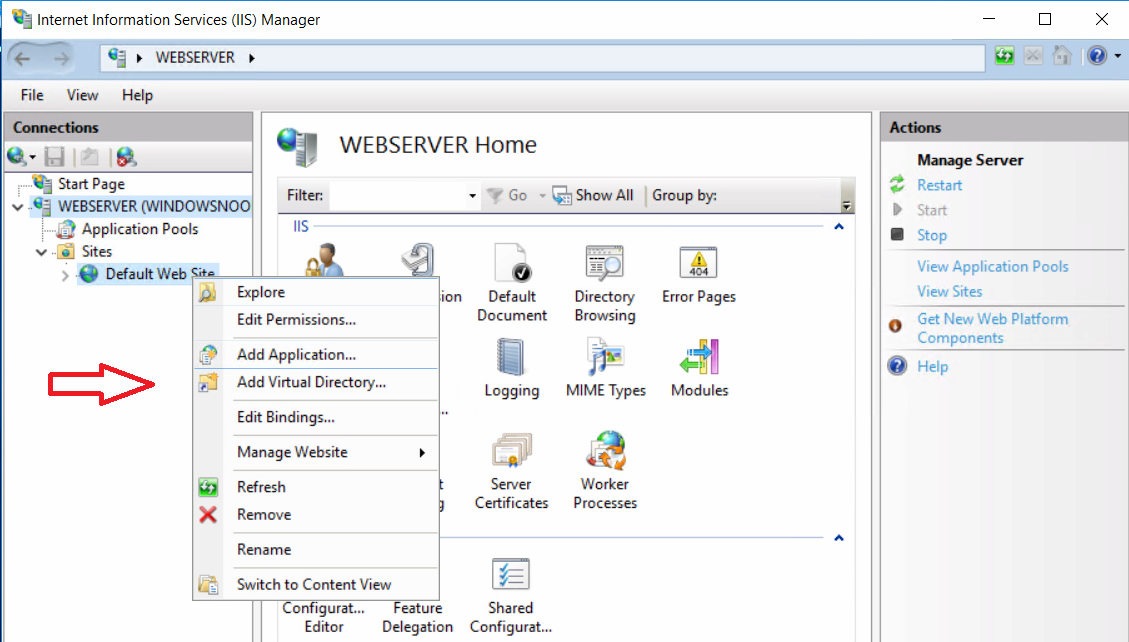The width and height of the screenshot is (1129, 642).
Task: Select Add Virtual Directory in the context menu
Action: click(x=316, y=382)
